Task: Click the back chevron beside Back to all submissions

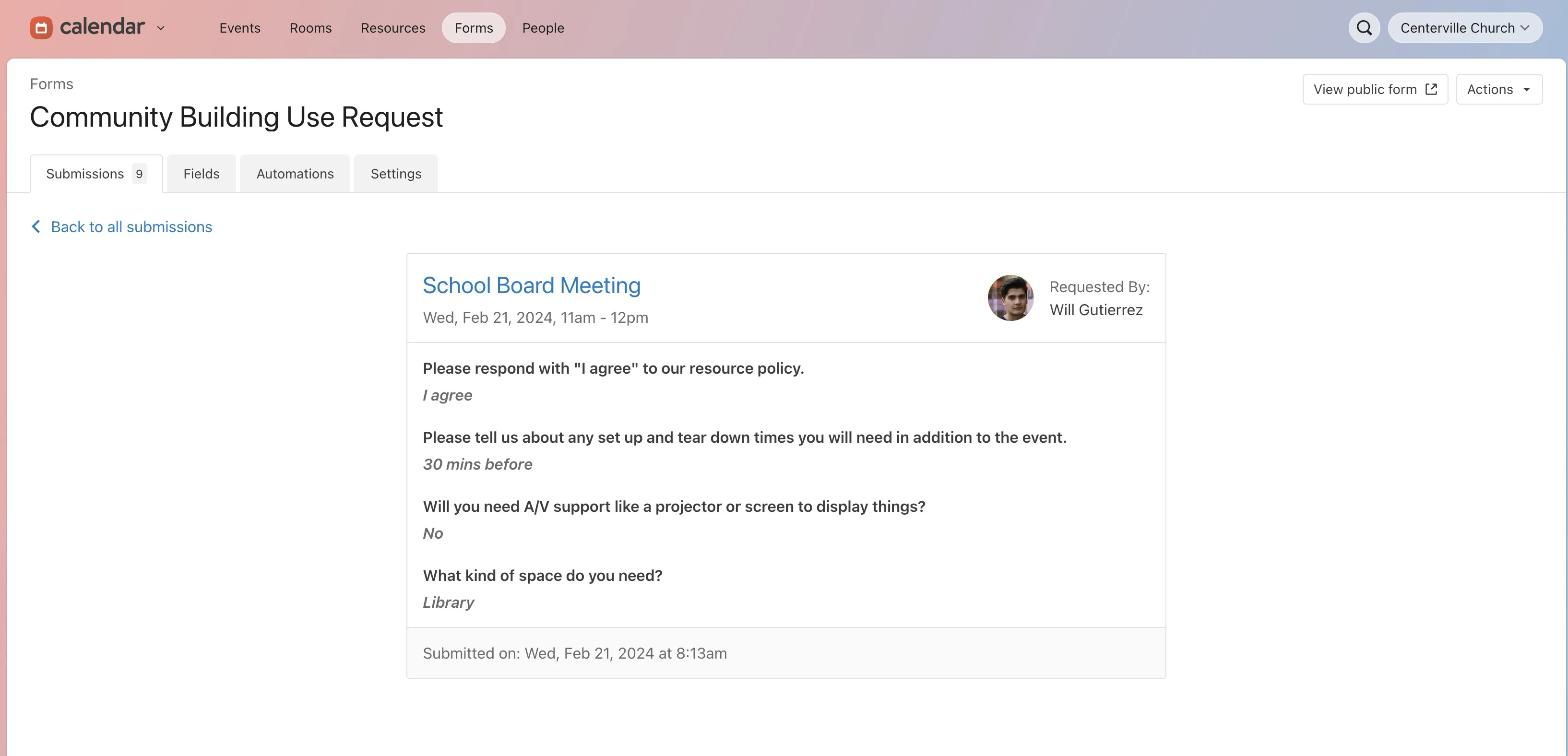Action: [36, 226]
